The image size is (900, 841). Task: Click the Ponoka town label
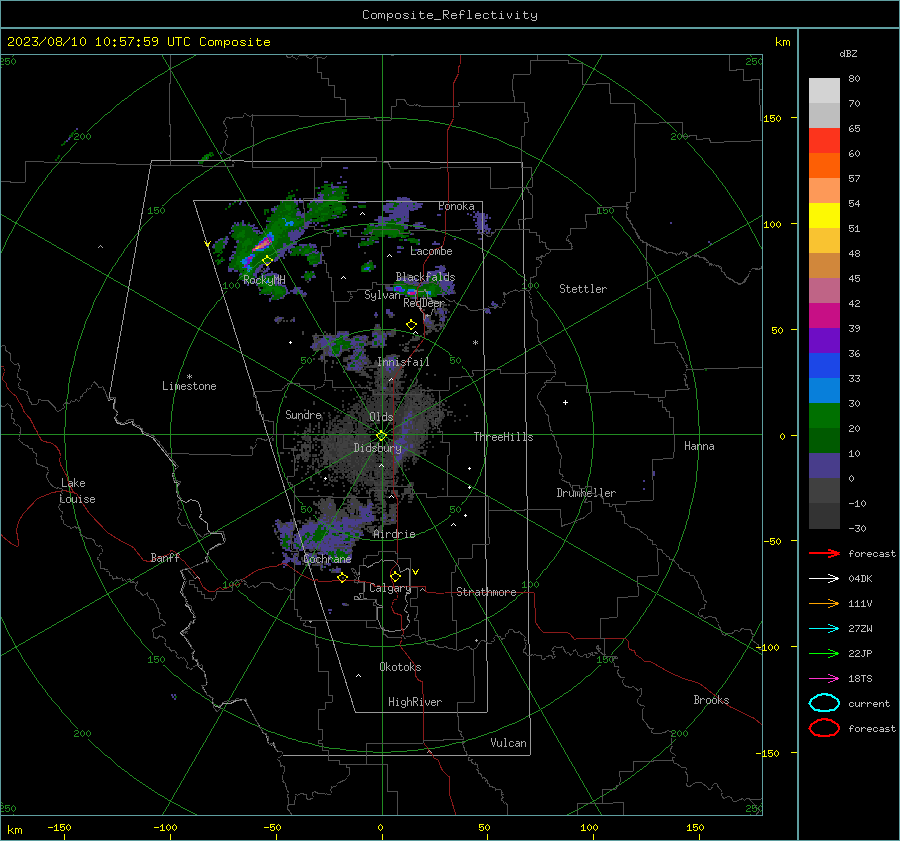coord(456,206)
